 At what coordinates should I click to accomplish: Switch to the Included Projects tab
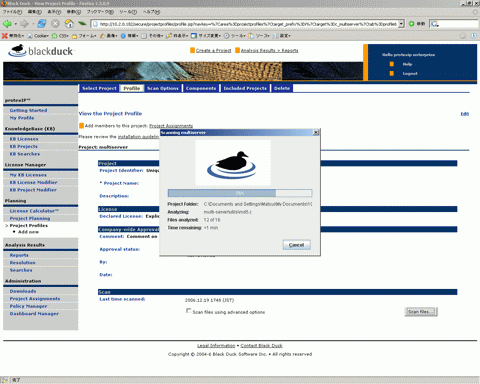point(245,88)
